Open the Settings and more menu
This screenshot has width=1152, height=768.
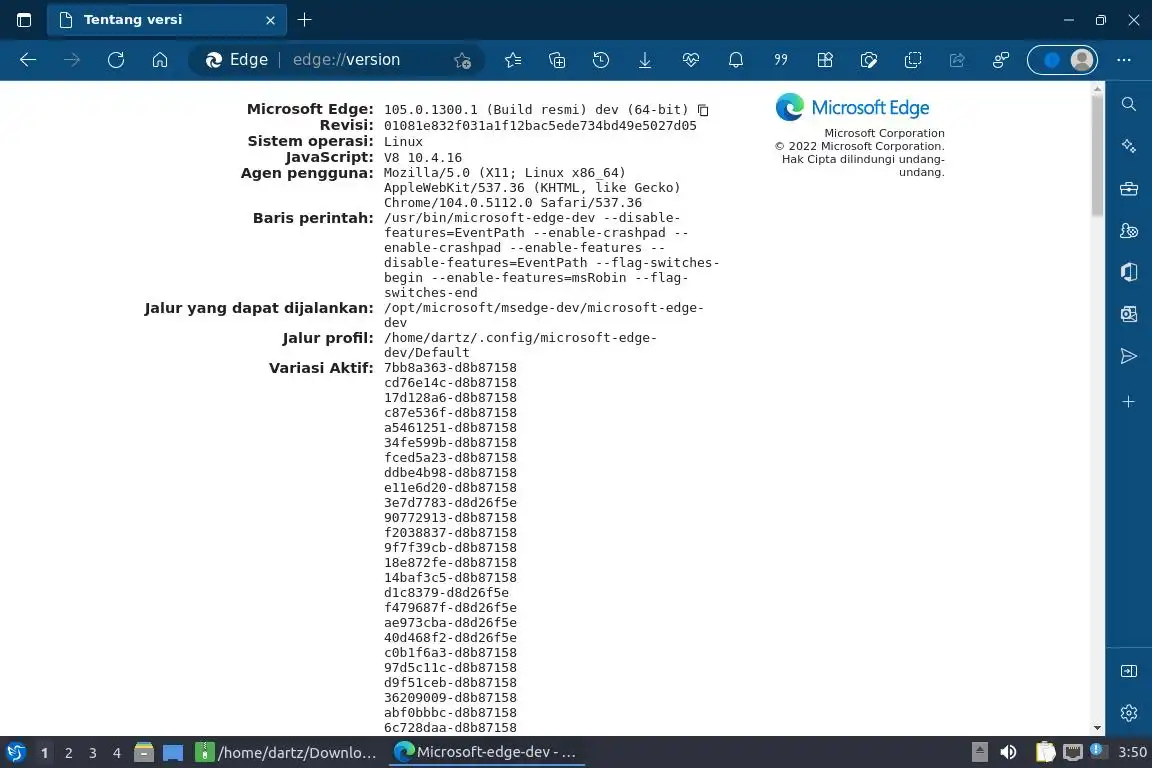(x=1124, y=60)
